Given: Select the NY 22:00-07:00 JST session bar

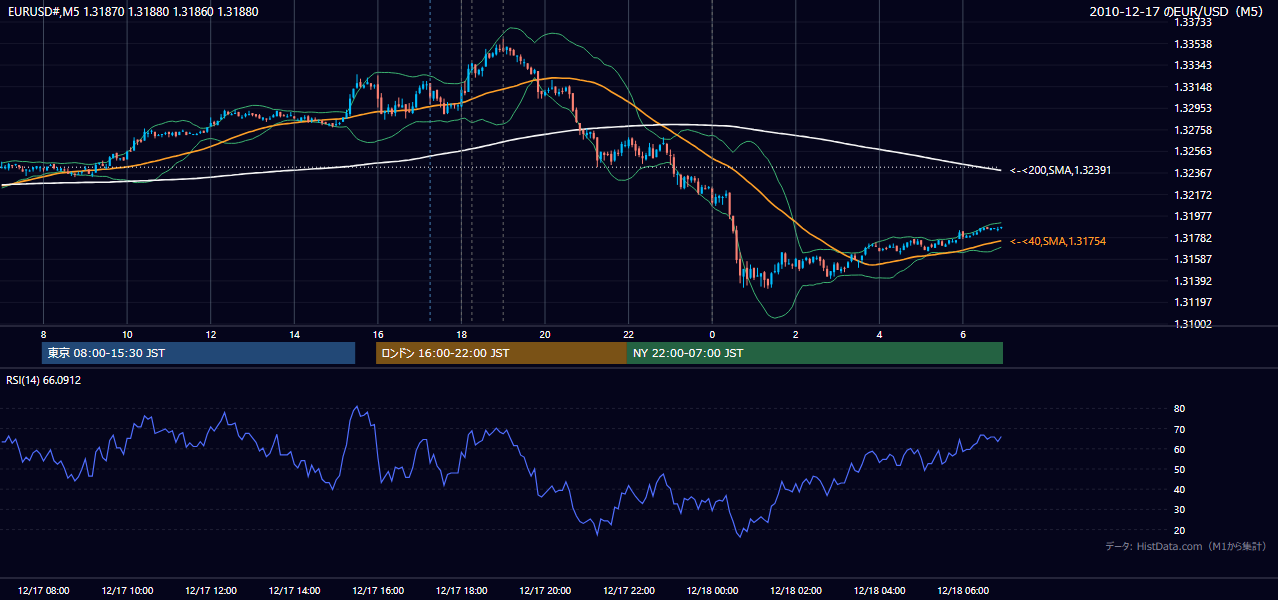Looking at the screenshot, I should pos(815,353).
